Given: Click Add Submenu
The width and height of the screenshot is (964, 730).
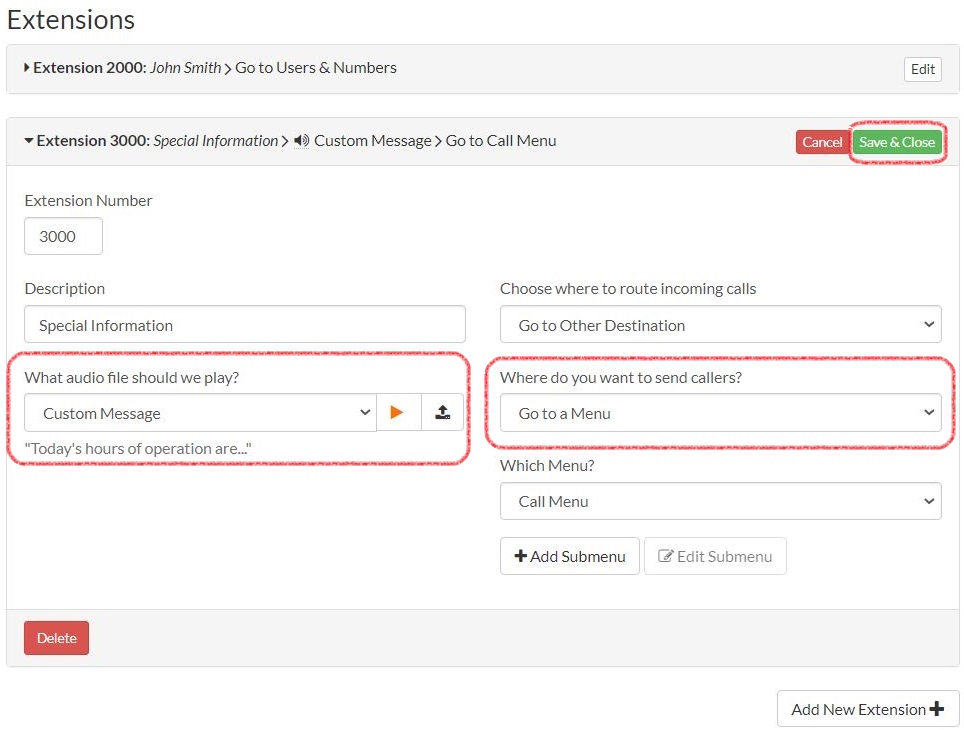Looking at the screenshot, I should click(569, 556).
